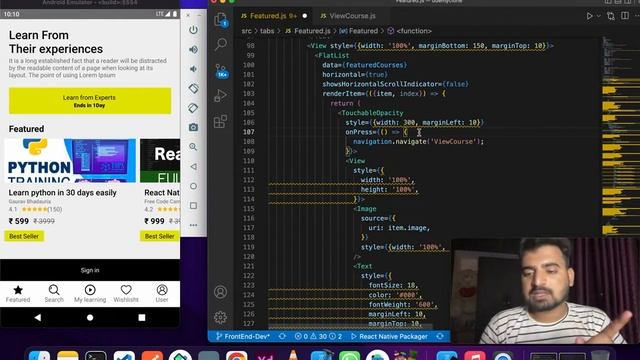Tap Best Seller badge under ₹ 599
The height and width of the screenshot is (360, 640).
(x=24, y=236)
